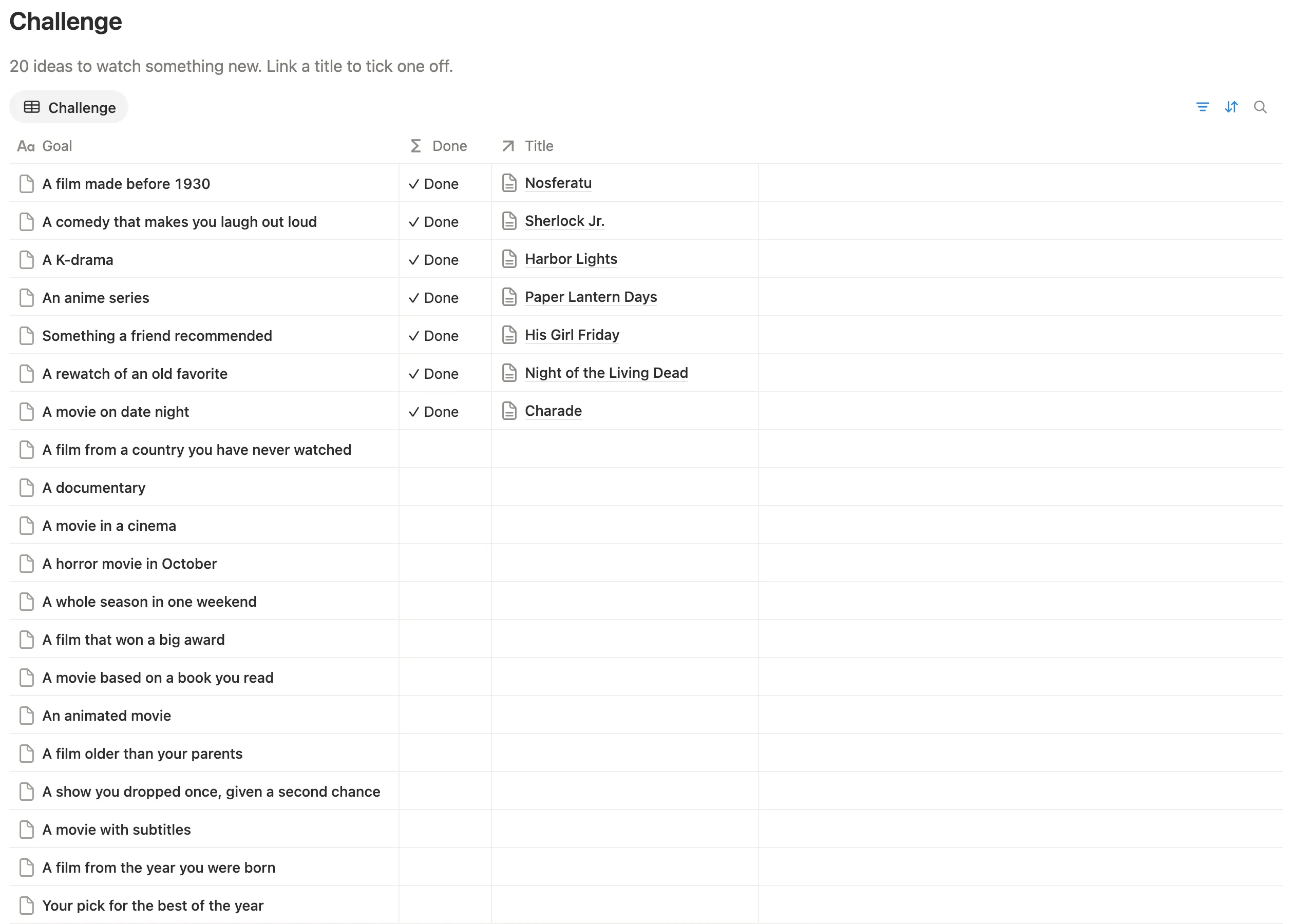Screen dimensions: 1289x924
Task: Click the page icon beside Charade
Action: click(x=509, y=411)
